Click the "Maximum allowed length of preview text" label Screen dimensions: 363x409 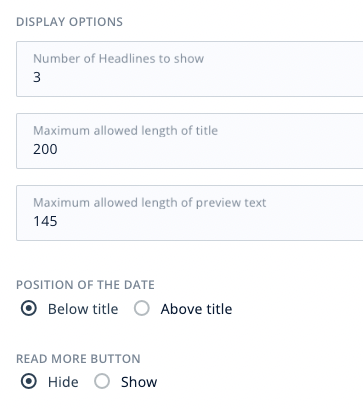coord(150,203)
